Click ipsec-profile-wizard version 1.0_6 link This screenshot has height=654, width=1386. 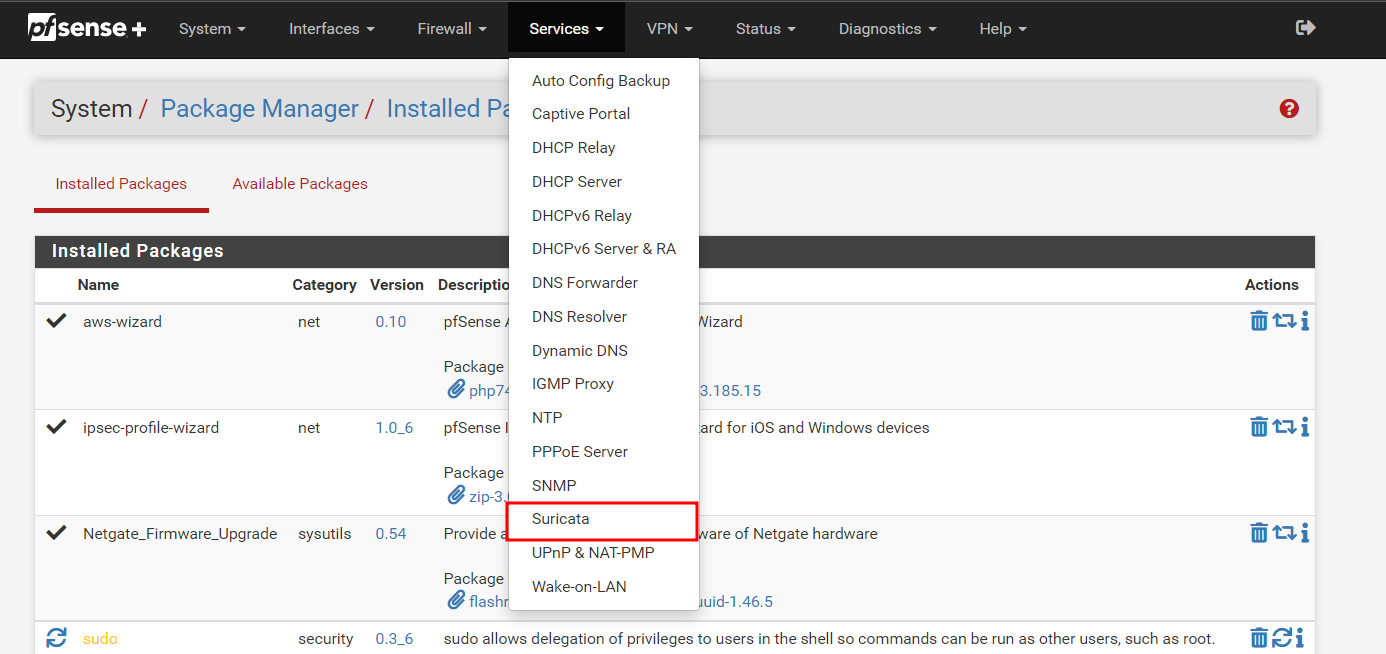(394, 428)
